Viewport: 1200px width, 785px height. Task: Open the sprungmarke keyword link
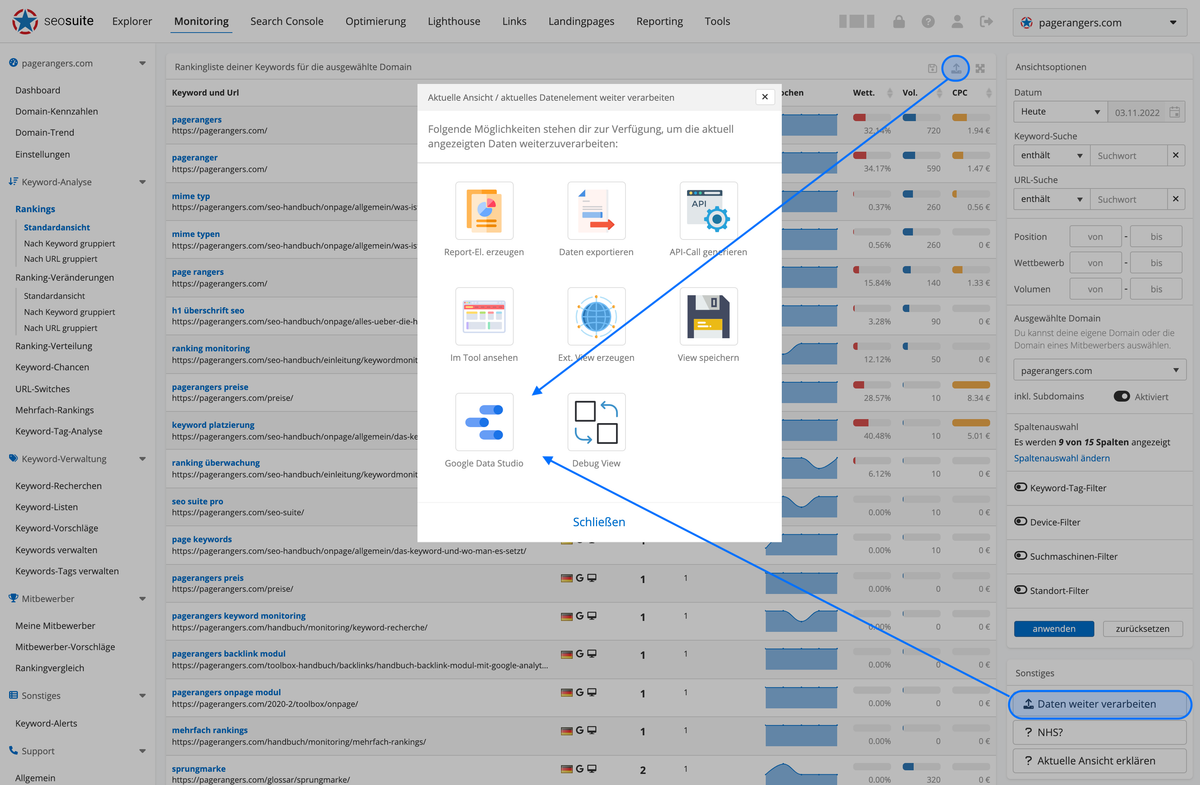(199, 769)
